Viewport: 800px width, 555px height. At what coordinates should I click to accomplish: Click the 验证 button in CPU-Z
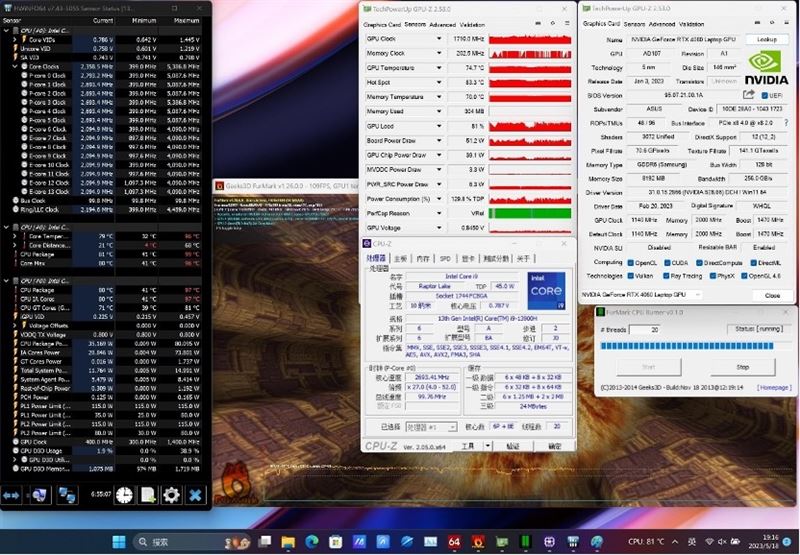513,446
